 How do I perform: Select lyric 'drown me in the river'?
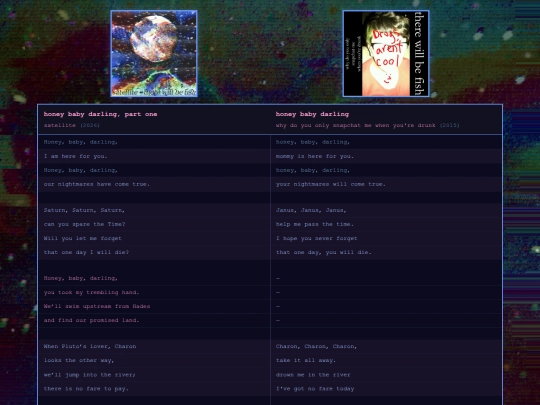[x=313, y=375]
